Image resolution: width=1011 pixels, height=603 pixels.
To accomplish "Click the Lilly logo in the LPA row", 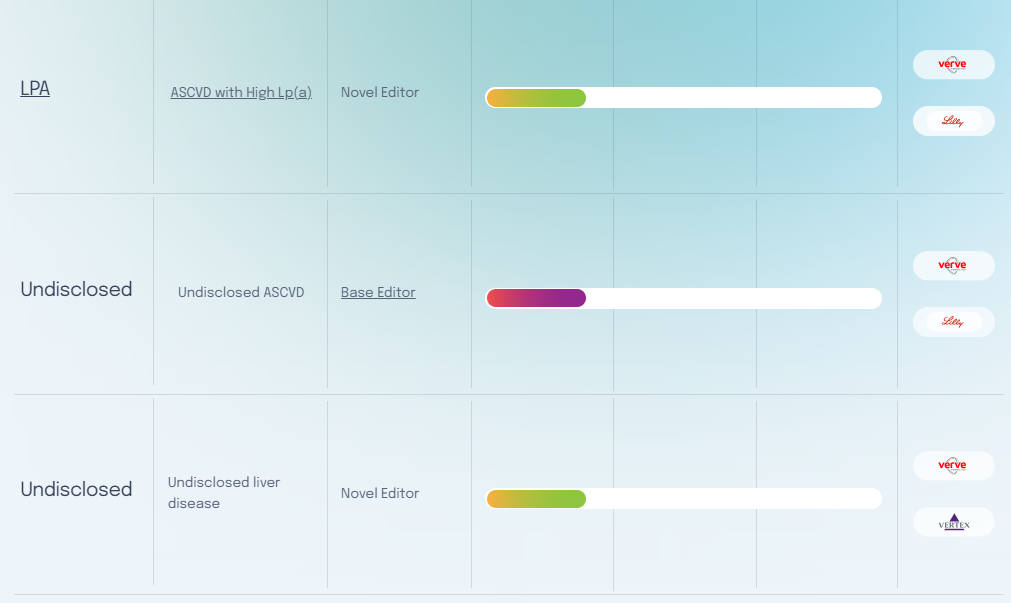I will point(953,121).
